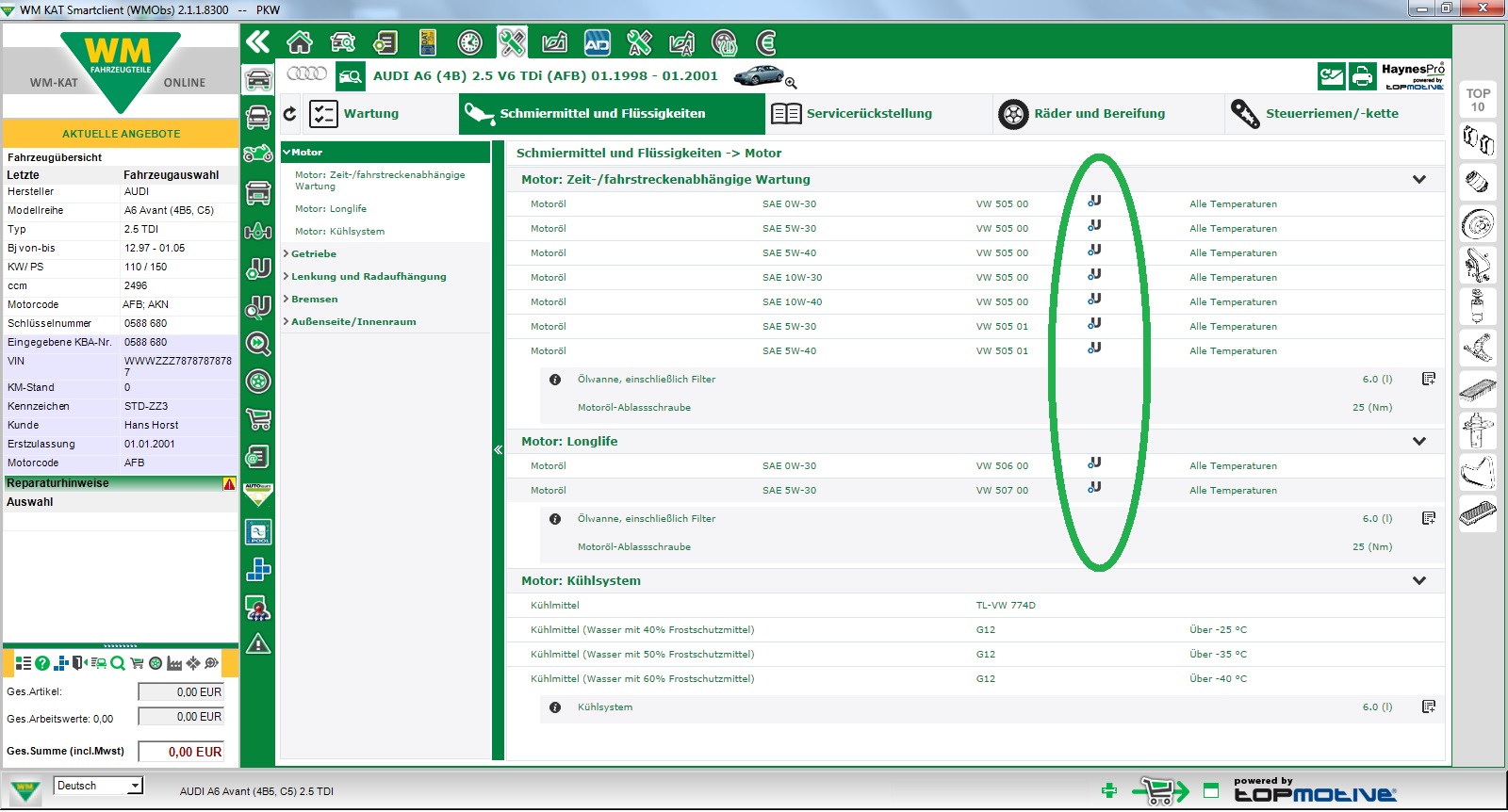Show info for Kühlsystem capacity row
Viewport: 1508px width, 812px height.
point(555,707)
